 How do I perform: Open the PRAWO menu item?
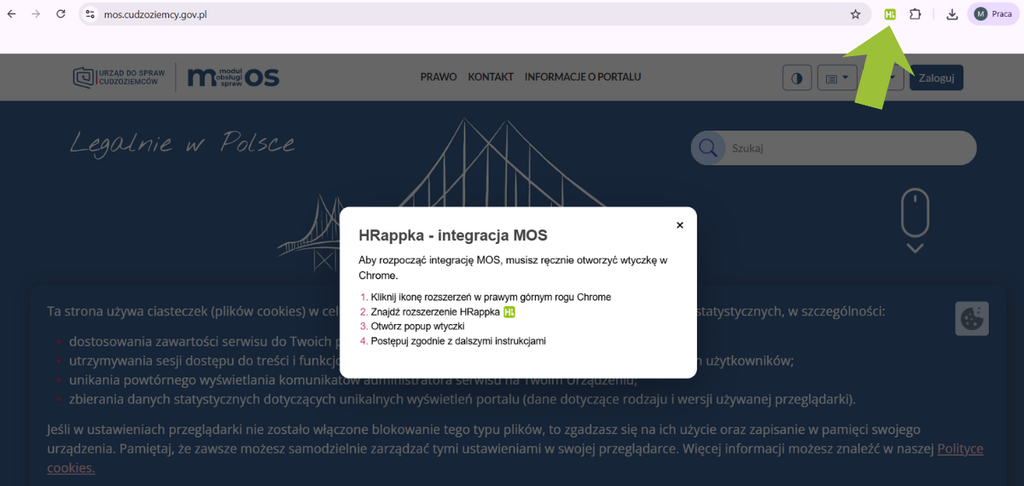(438, 76)
